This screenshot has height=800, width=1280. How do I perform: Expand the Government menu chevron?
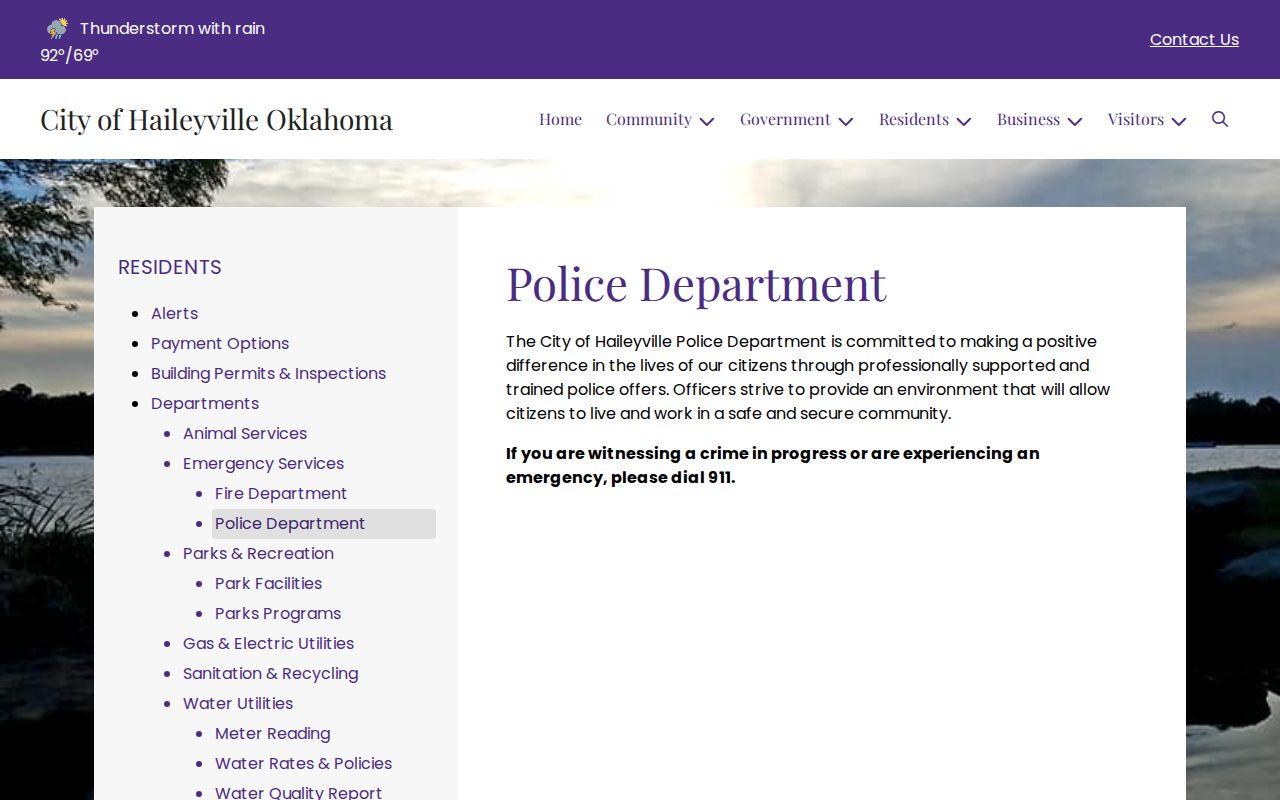846,121
